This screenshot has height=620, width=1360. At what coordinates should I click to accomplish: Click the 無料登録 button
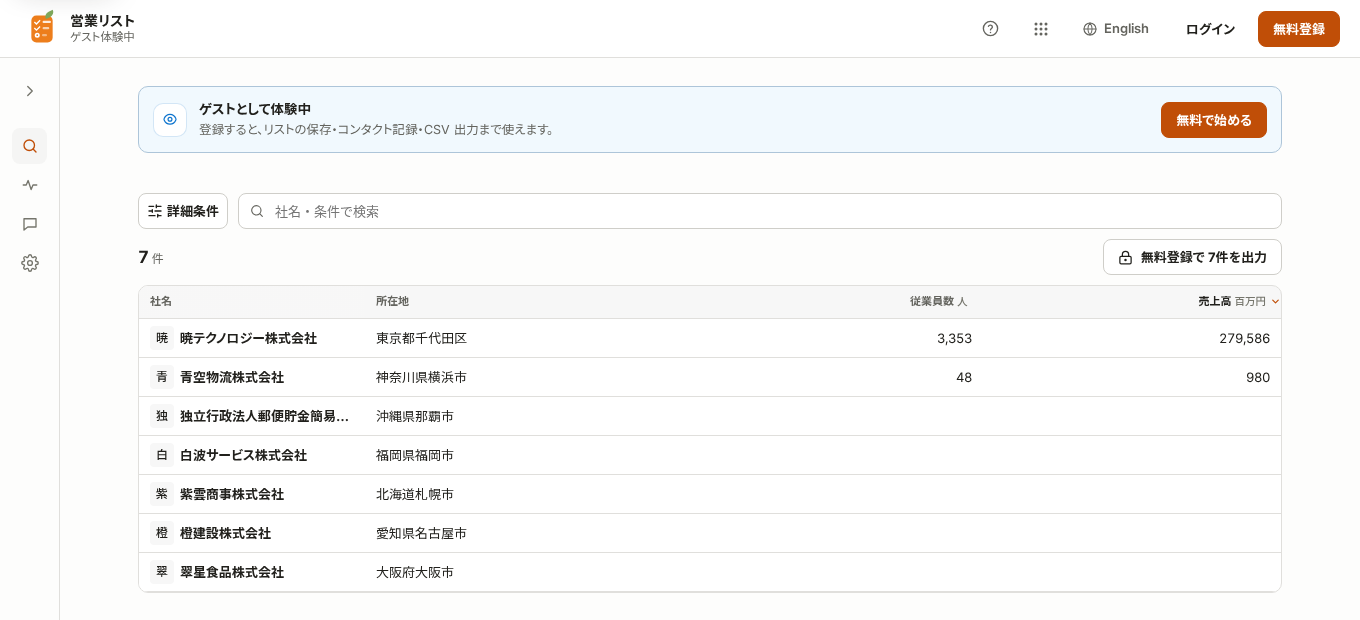pos(1299,29)
